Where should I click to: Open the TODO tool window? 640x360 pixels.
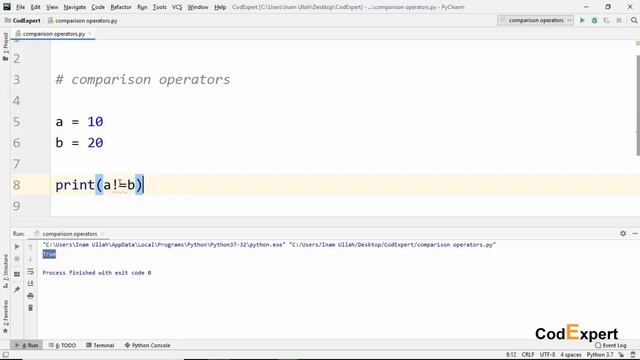click(62, 345)
